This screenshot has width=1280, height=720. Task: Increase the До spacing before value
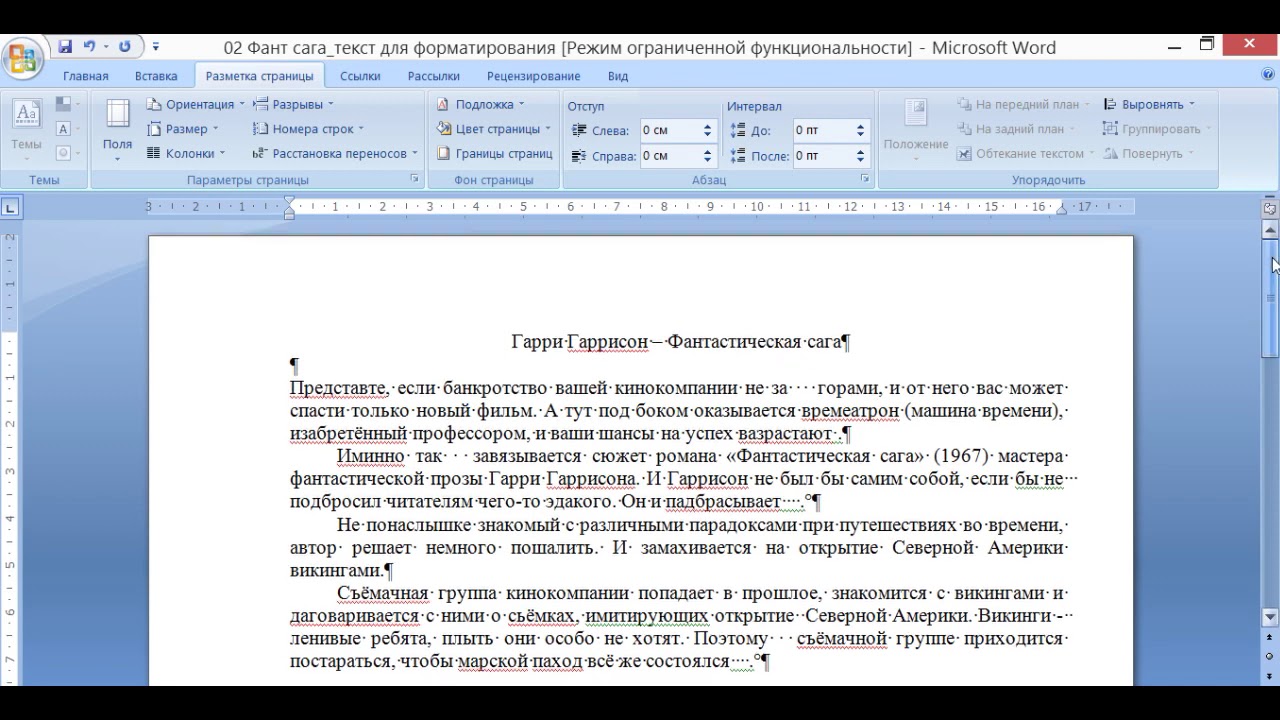tap(860, 126)
